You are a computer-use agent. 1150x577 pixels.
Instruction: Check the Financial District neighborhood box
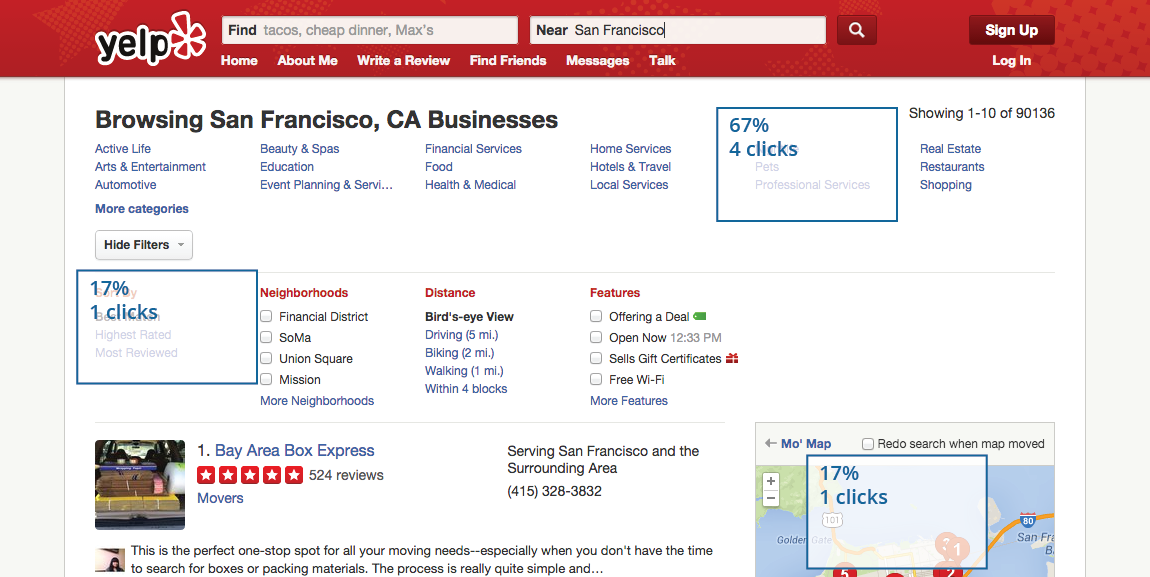point(266,317)
